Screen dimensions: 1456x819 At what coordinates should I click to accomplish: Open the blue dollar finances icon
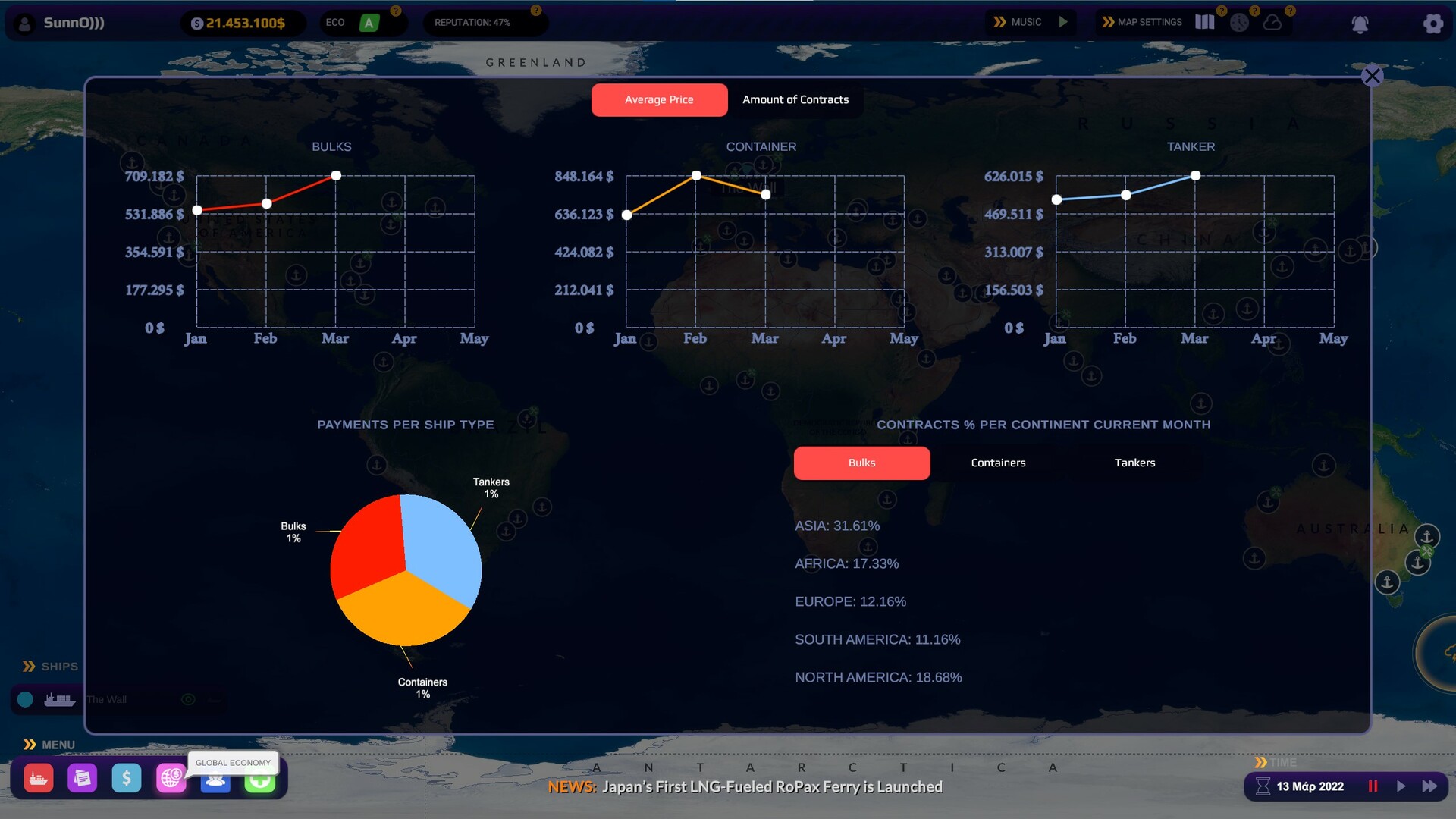[127, 777]
